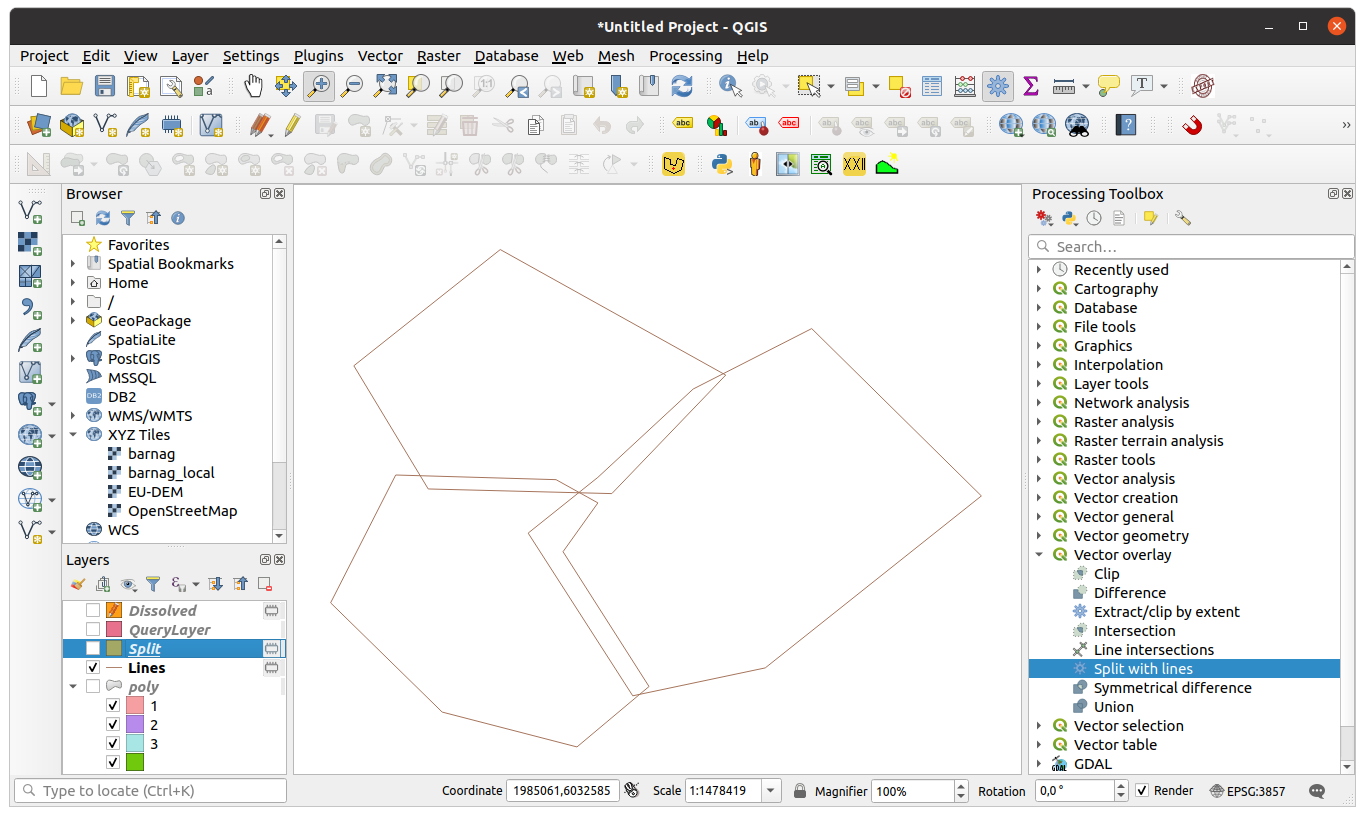Collapse the XYZ Tiles node
Screen dimensions: 1365x816
click(x=73, y=435)
